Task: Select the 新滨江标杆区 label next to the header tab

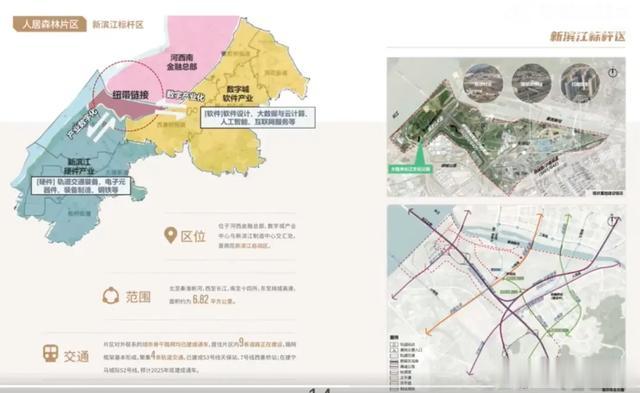Action: pyautogui.click(x=118, y=24)
